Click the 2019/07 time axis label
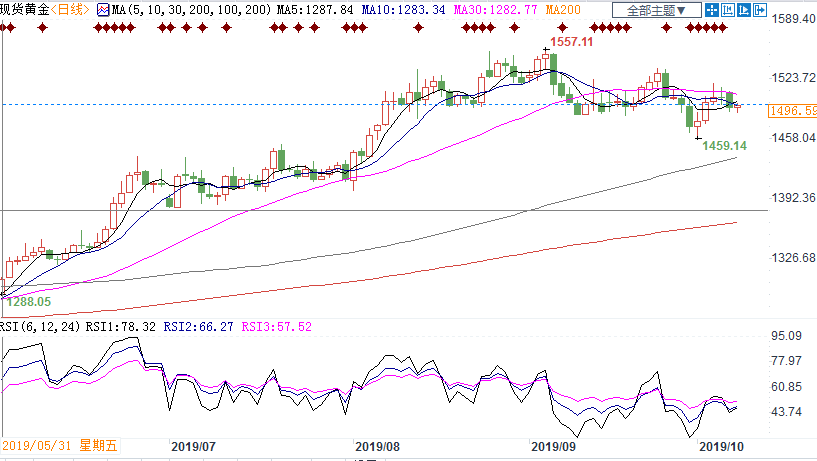 pos(193,447)
